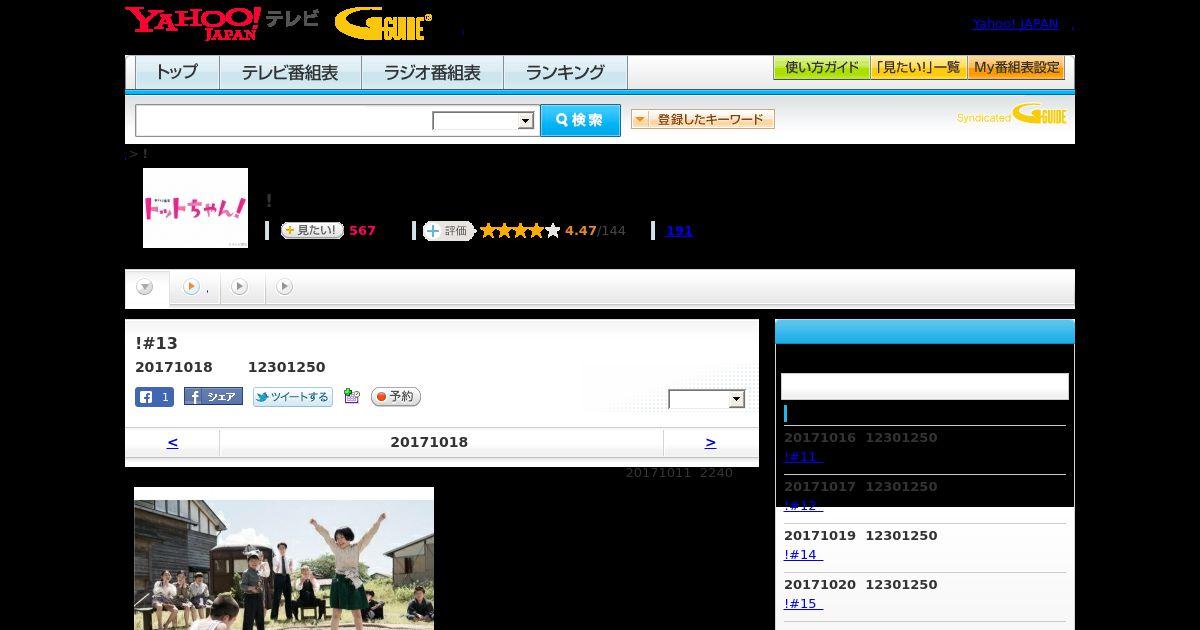Share on Facebook with シェア button

coord(213,397)
